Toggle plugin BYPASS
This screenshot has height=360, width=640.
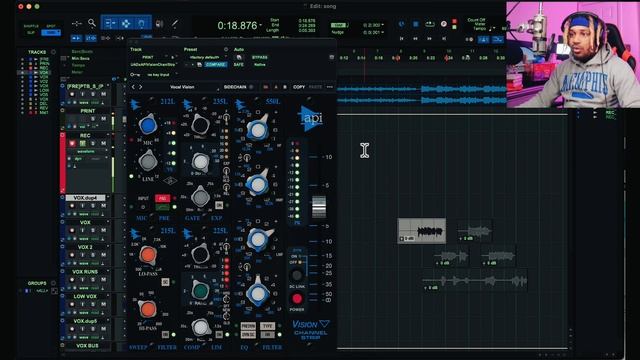(x=260, y=58)
